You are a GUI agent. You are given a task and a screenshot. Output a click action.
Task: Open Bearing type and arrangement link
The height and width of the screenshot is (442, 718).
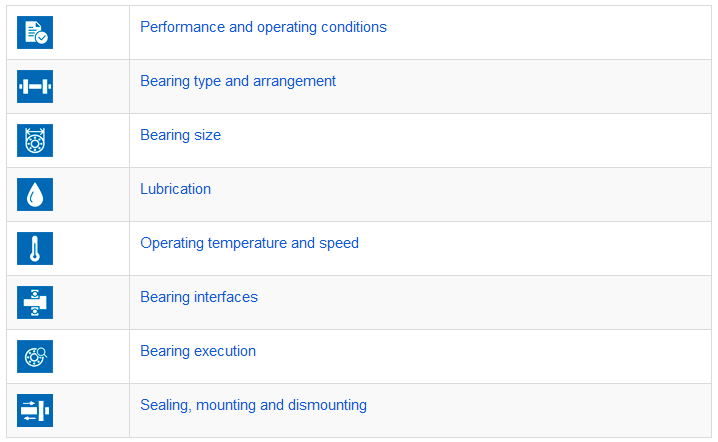238,81
